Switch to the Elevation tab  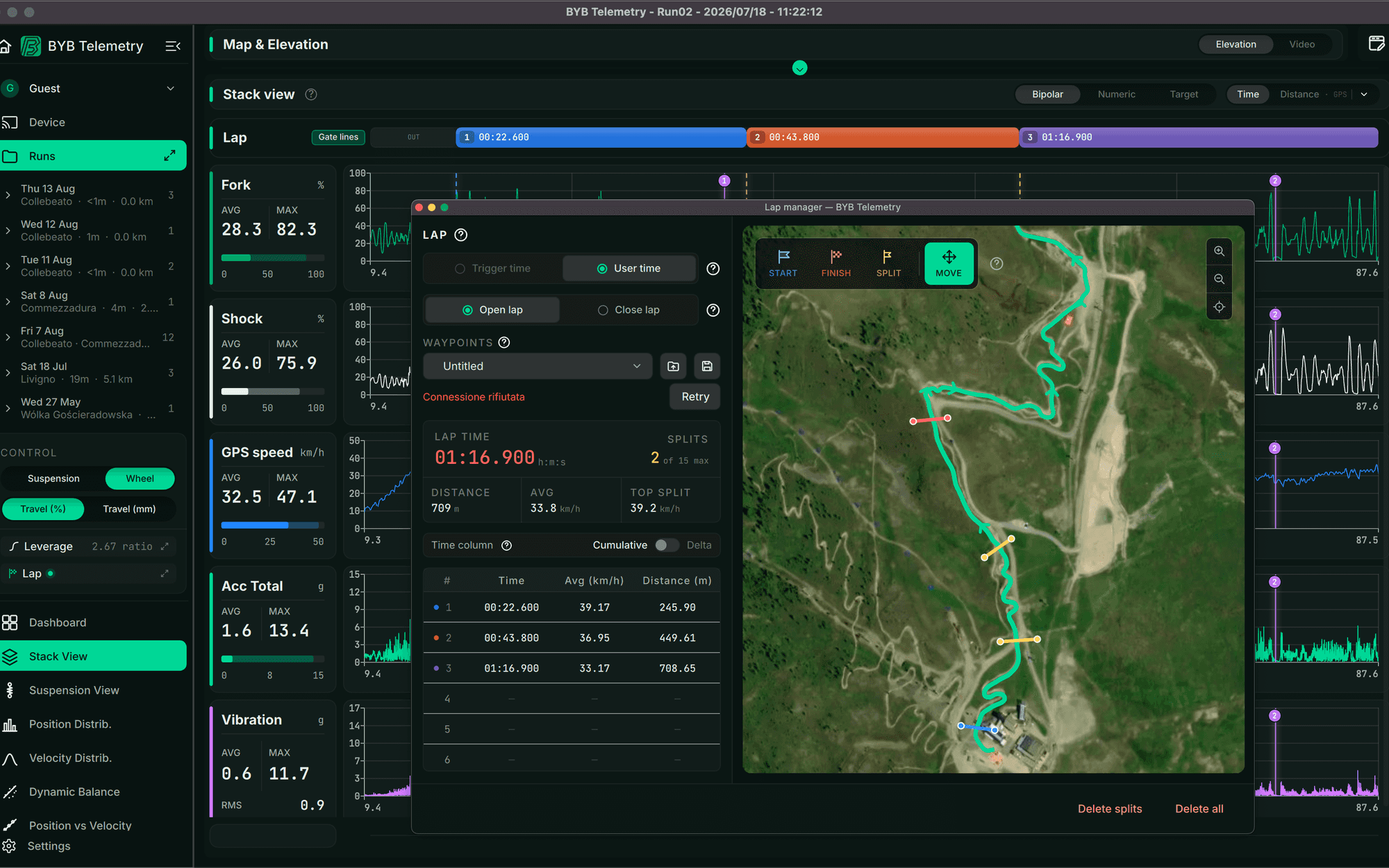point(1236,44)
